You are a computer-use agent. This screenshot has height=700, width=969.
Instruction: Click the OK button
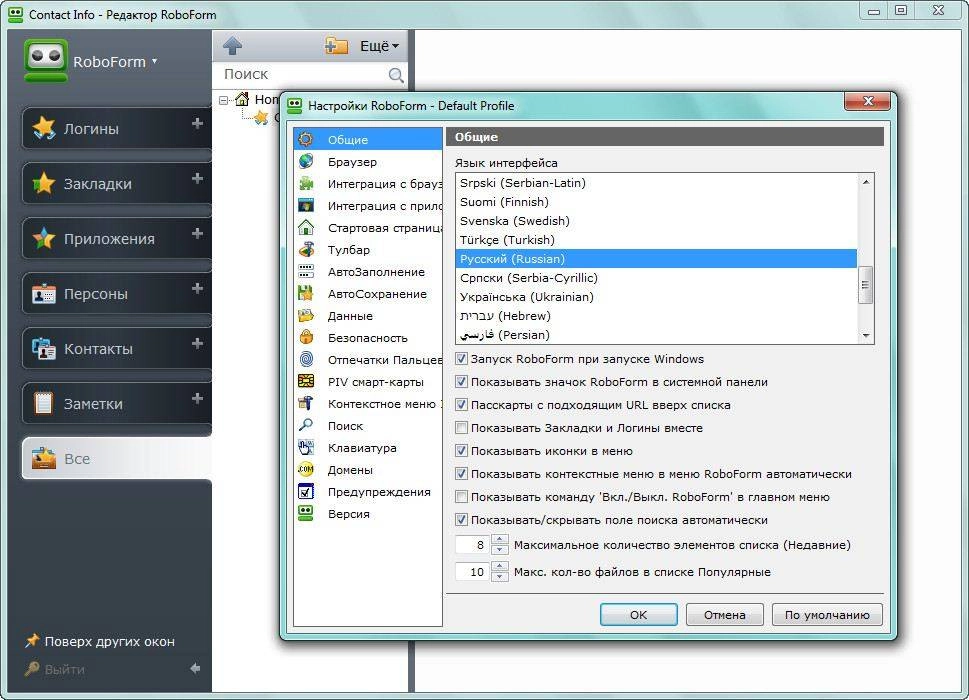(638, 615)
